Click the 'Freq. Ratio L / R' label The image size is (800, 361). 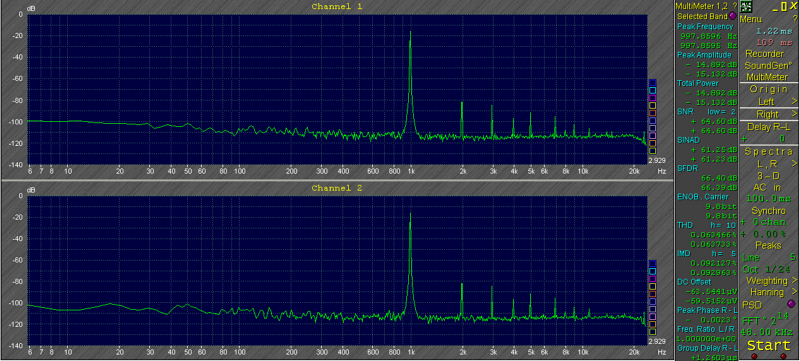[x=706, y=329]
